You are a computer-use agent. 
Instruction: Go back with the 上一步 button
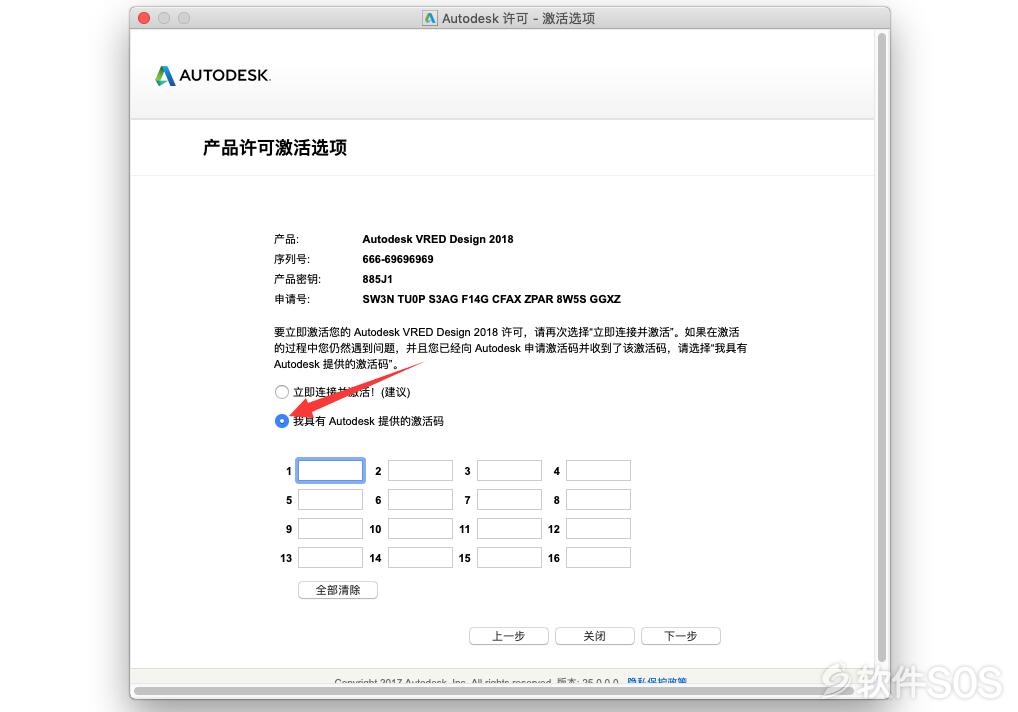[x=508, y=636]
